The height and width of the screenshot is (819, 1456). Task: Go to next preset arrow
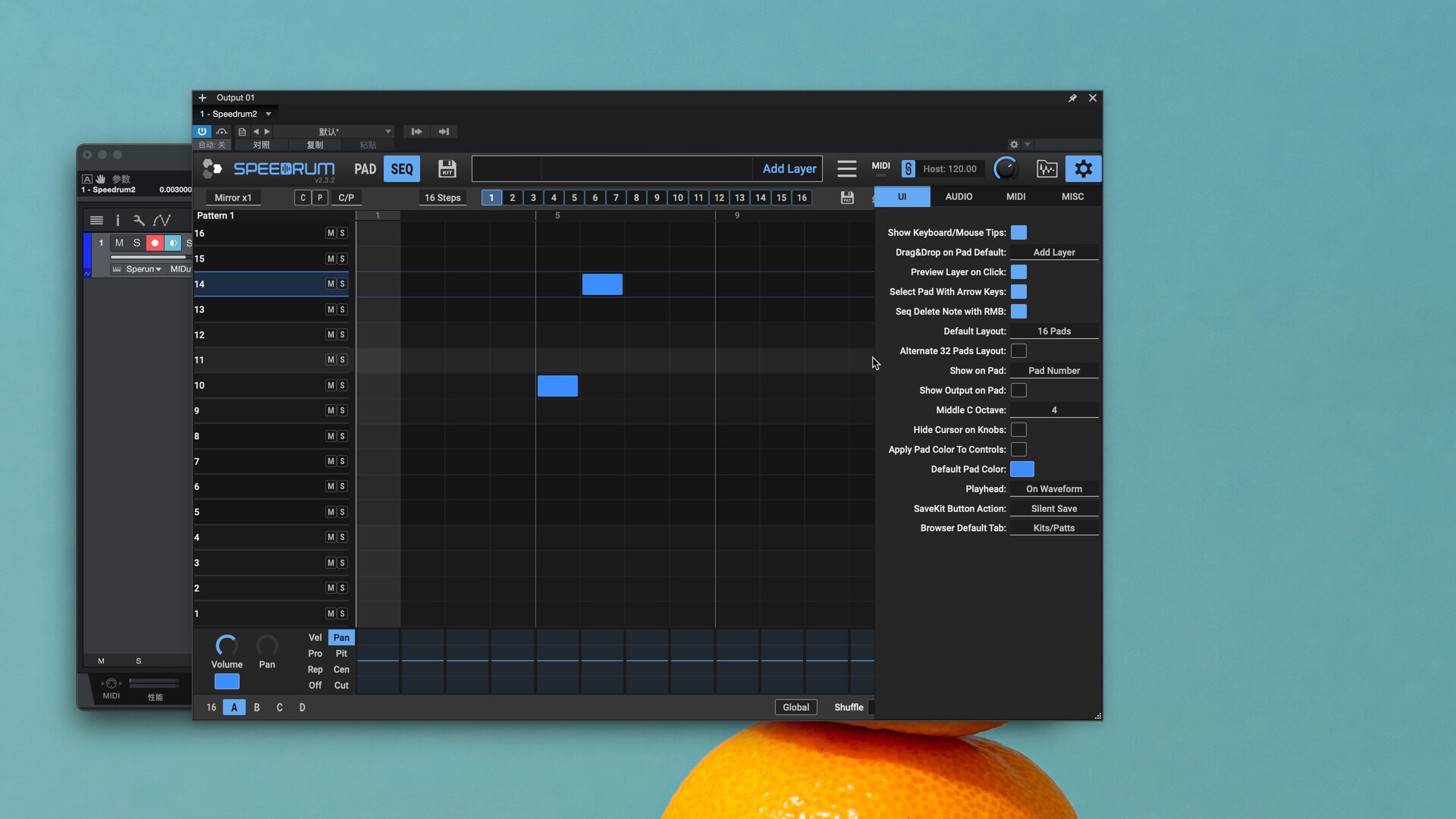pyautogui.click(x=267, y=131)
